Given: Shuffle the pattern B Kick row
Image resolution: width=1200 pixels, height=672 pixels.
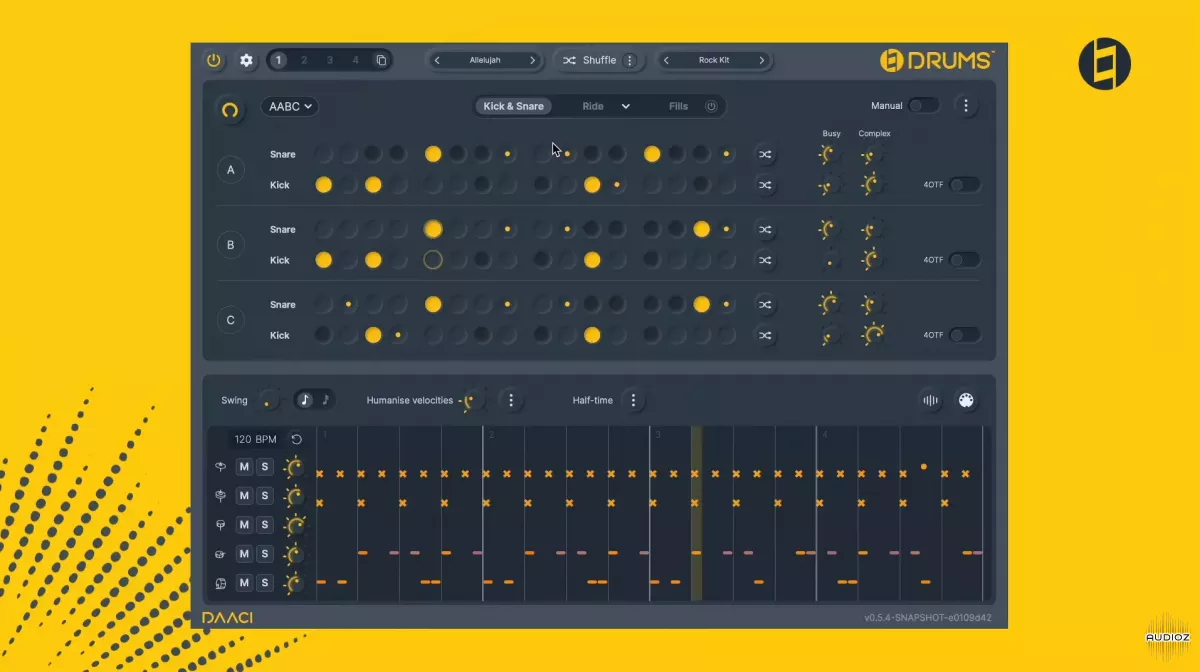Looking at the screenshot, I should tap(765, 260).
